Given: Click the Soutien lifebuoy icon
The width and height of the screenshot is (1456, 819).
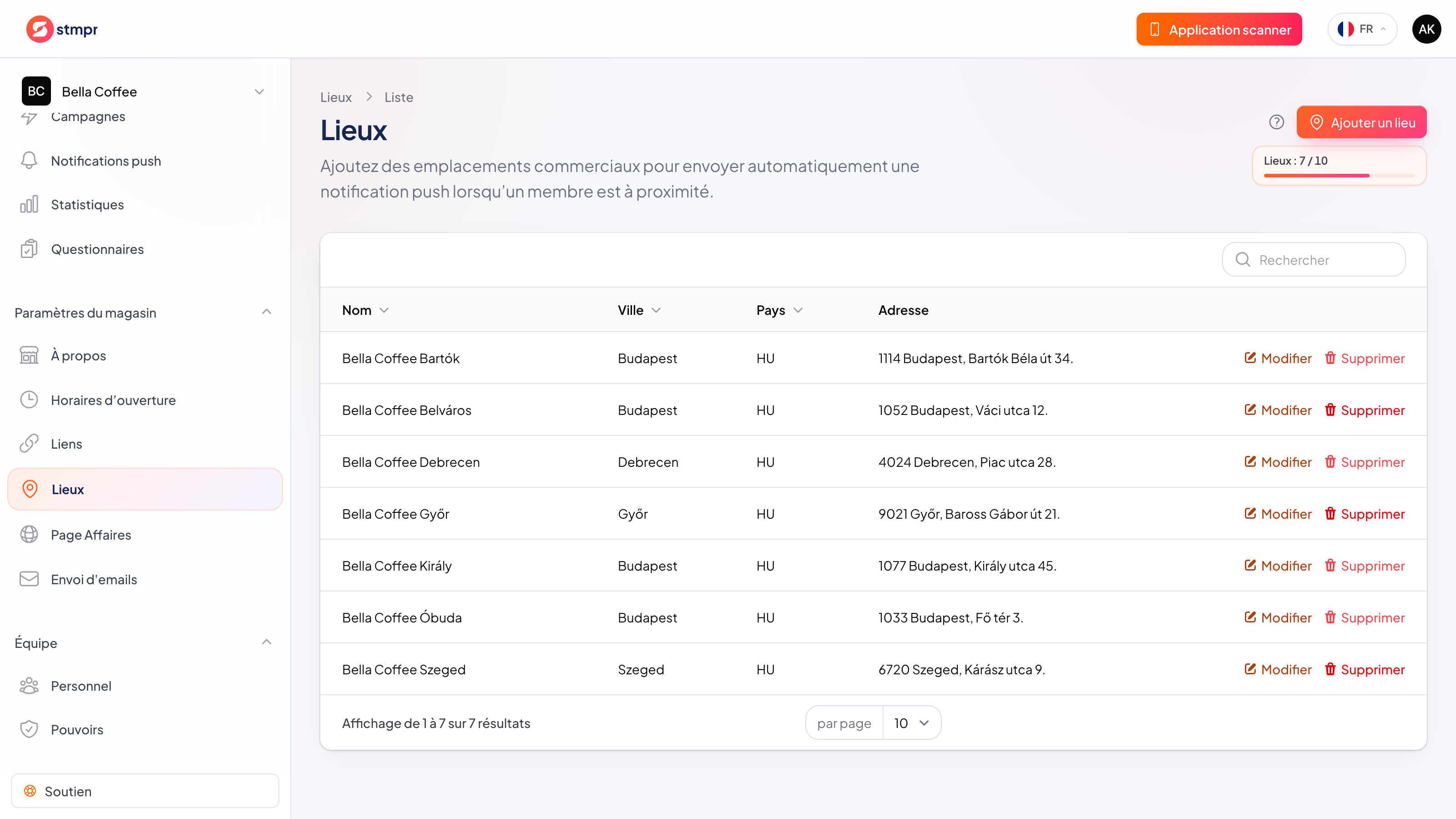Looking at the screenshot, I should [x=30, y=791].
